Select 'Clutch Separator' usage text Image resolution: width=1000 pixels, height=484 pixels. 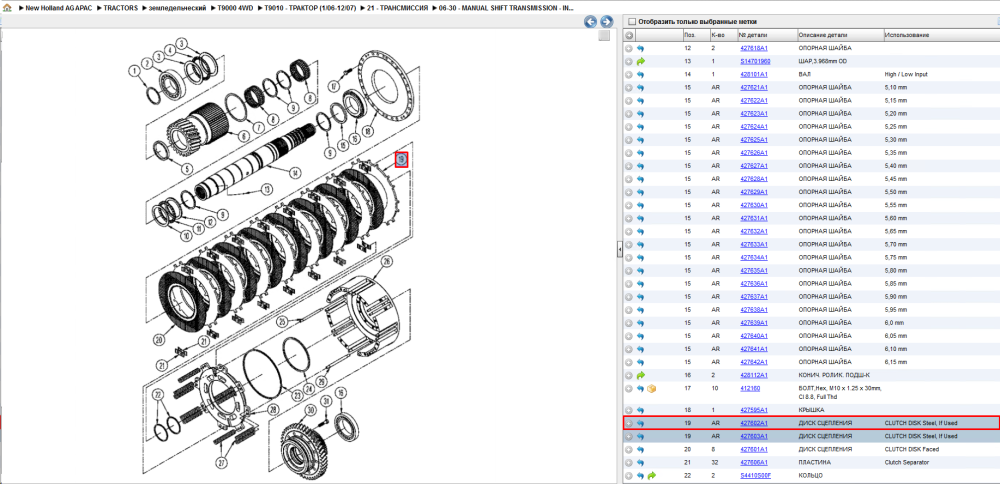[906, 462]
